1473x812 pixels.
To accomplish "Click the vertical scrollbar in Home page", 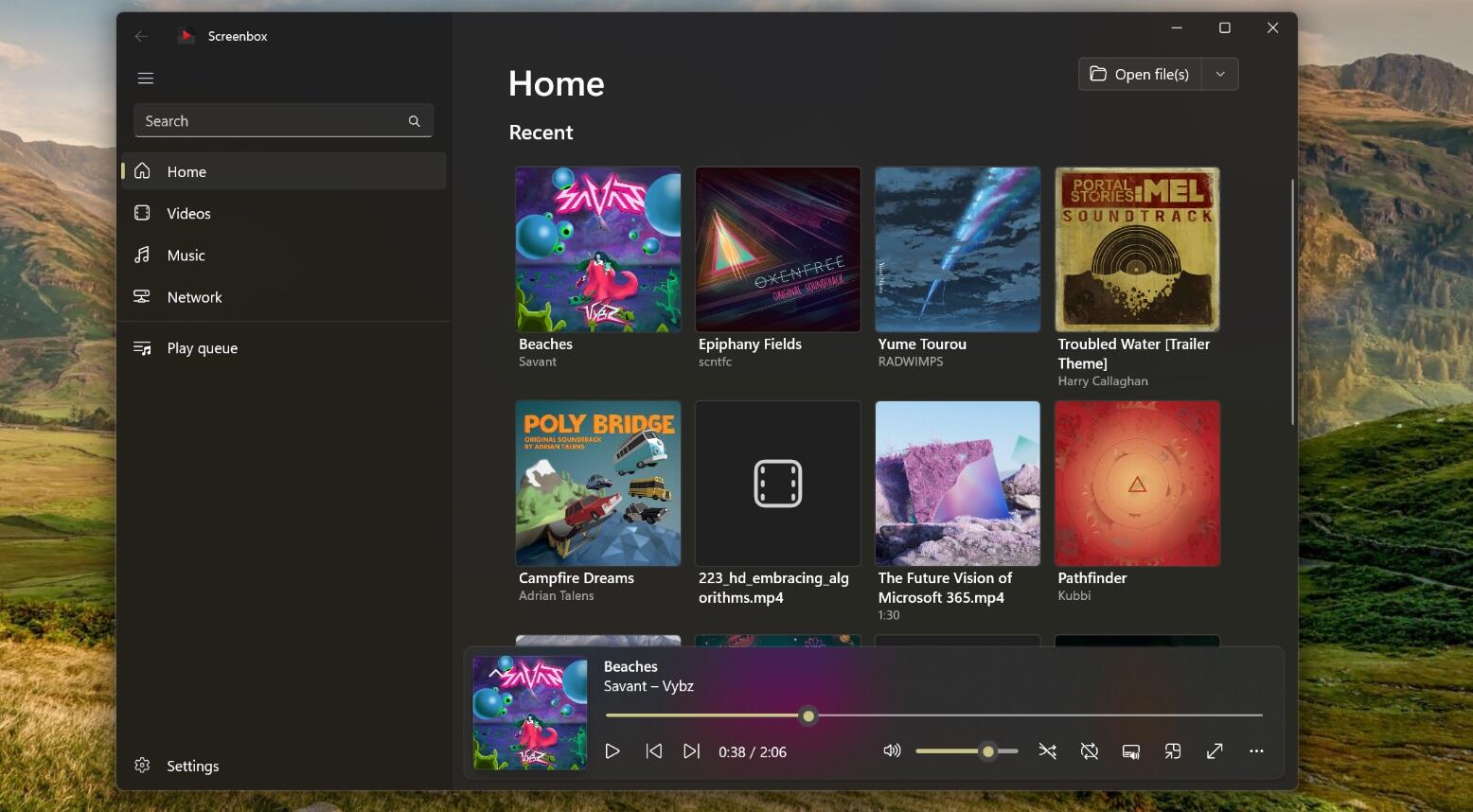I will click(1292, 301).
